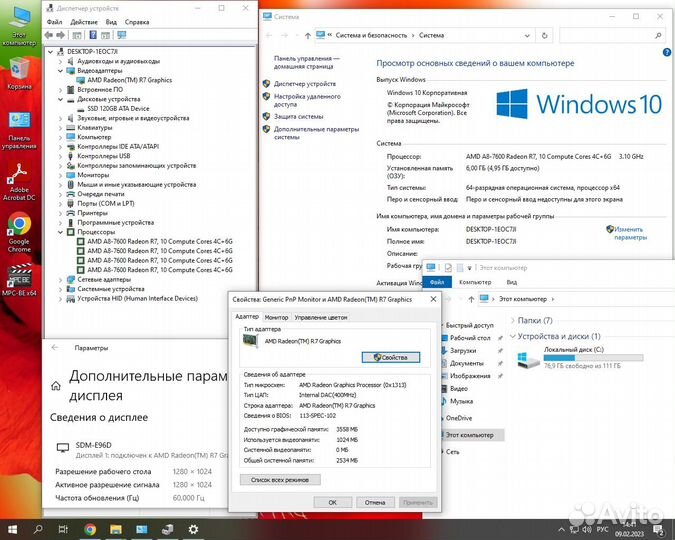Click home icon in Параметры window
Image resolution: width=675 pixels, height=540 pixels.
click(x=56, y=386)
